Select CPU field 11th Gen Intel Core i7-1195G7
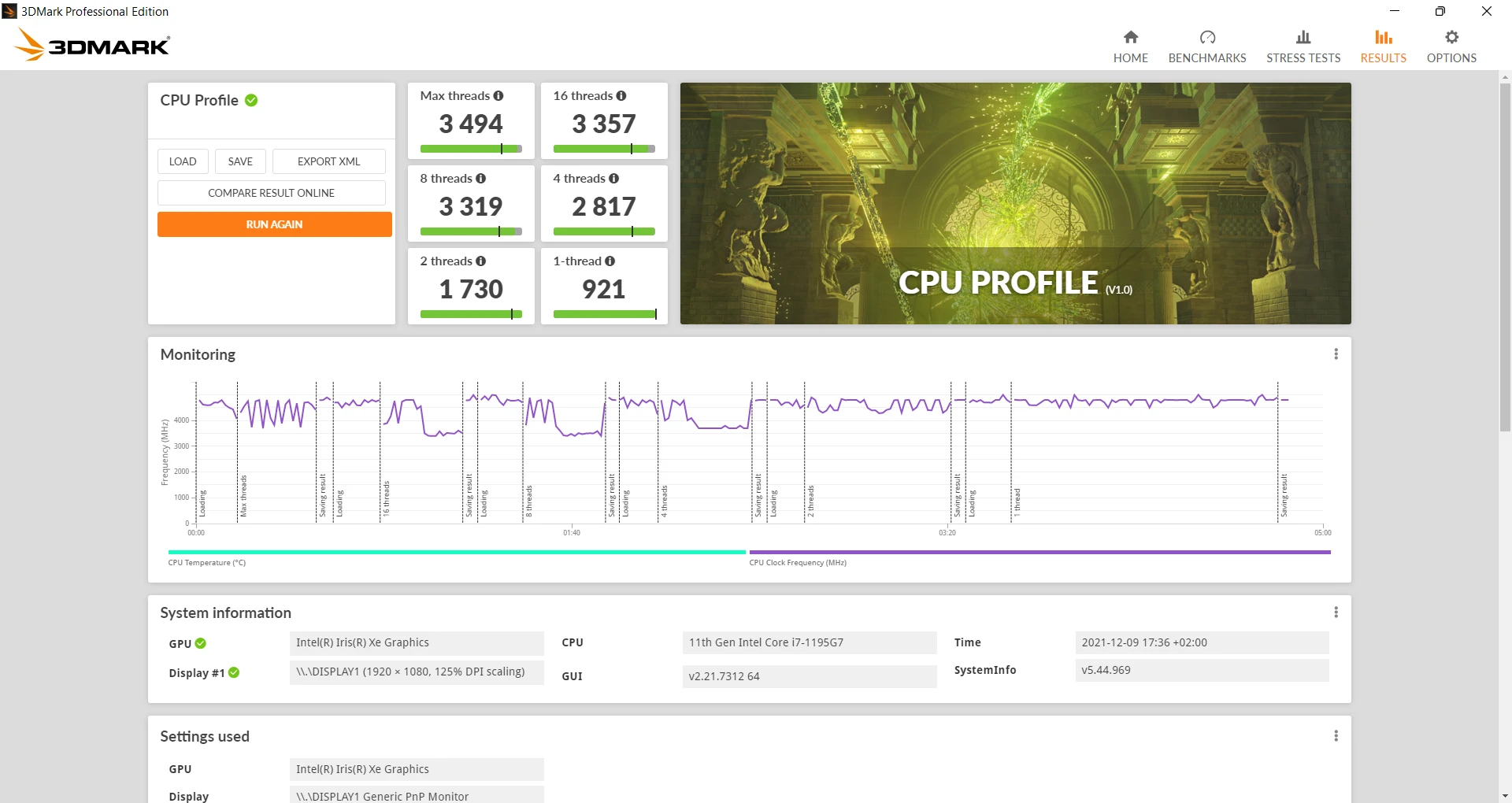 pos(810,642)
